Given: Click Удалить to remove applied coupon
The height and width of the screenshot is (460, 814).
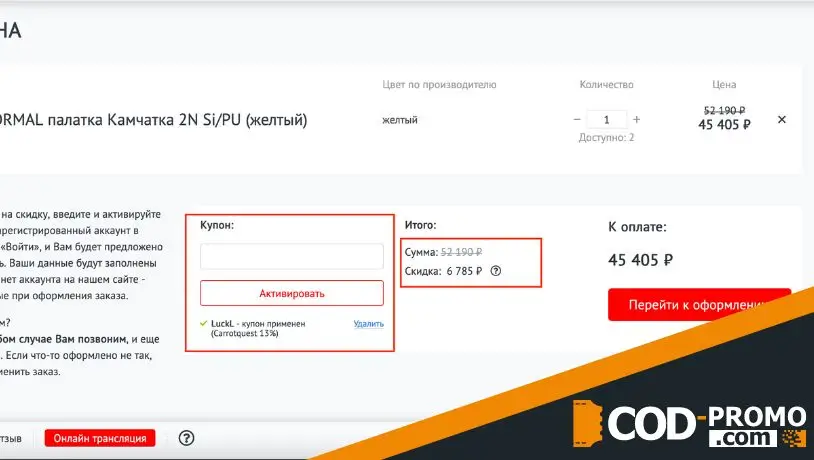Looking at the screenshot, I should click(x=368, y=324).
